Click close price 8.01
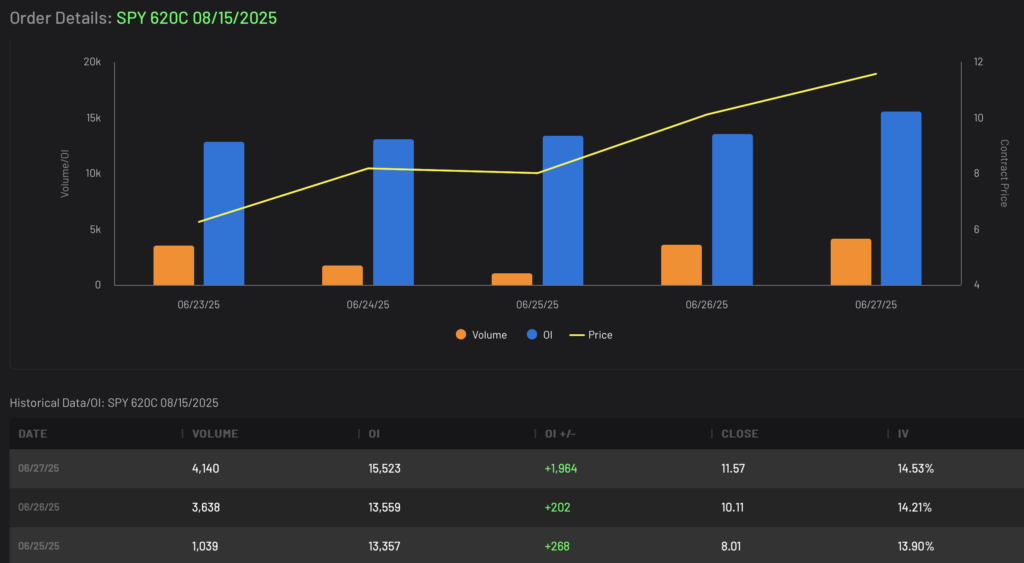The height and width of the screenshot is (563, 1024). coord(731,546)
